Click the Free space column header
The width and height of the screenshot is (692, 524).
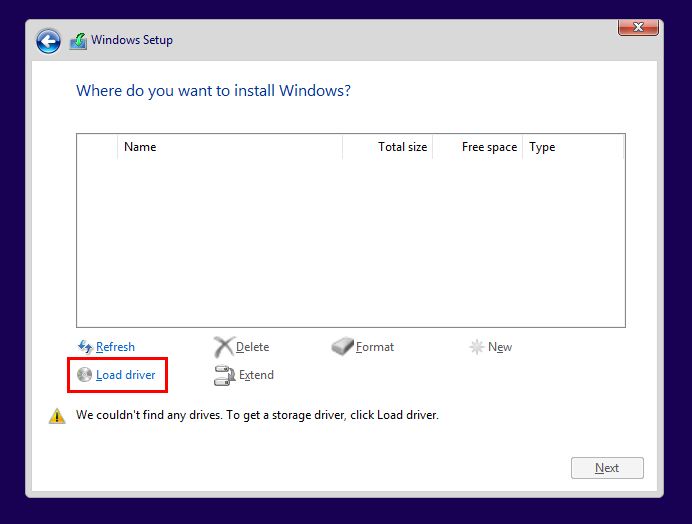coord(489,147)
